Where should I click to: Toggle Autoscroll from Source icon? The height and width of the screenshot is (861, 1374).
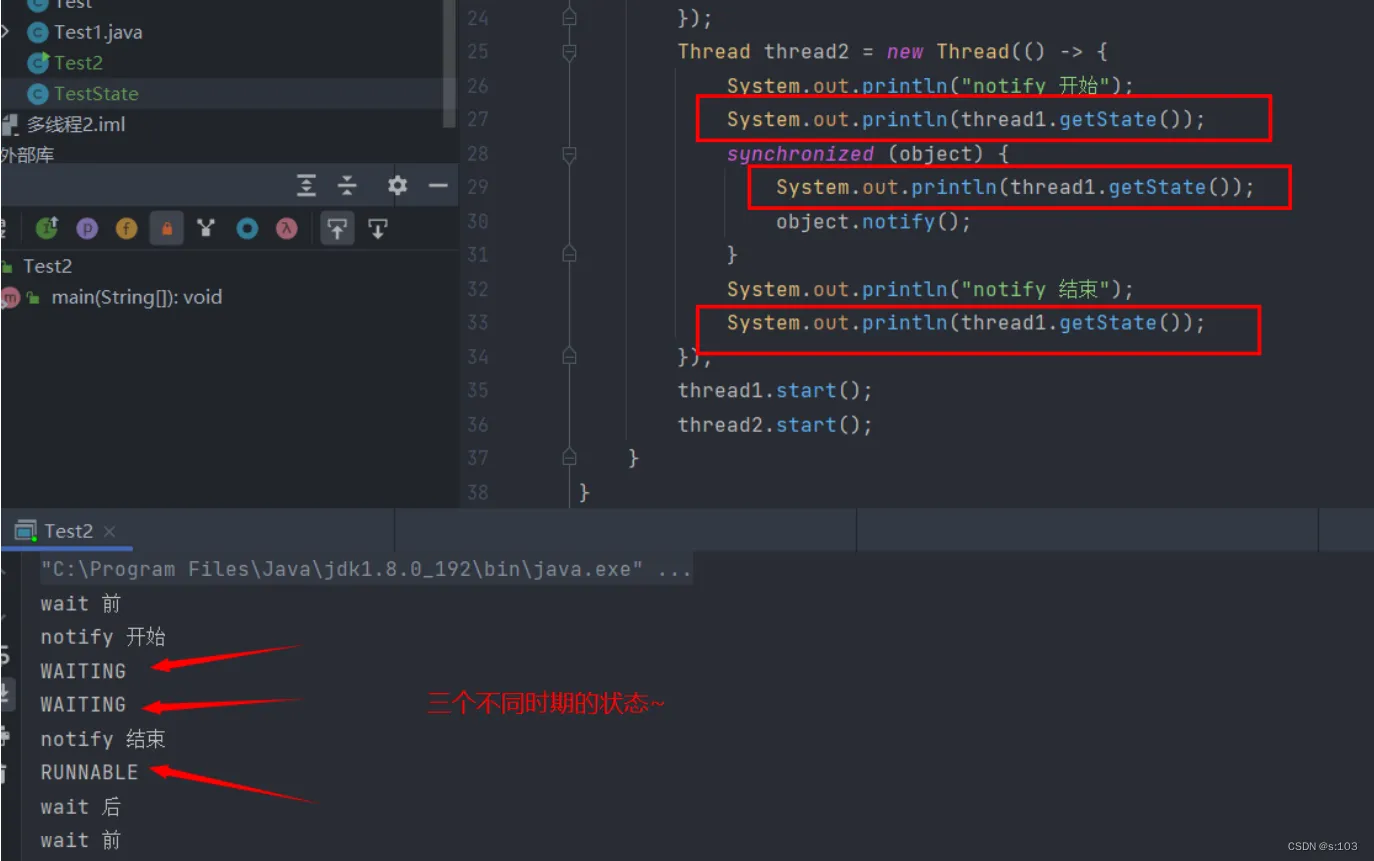click(377, 228)
